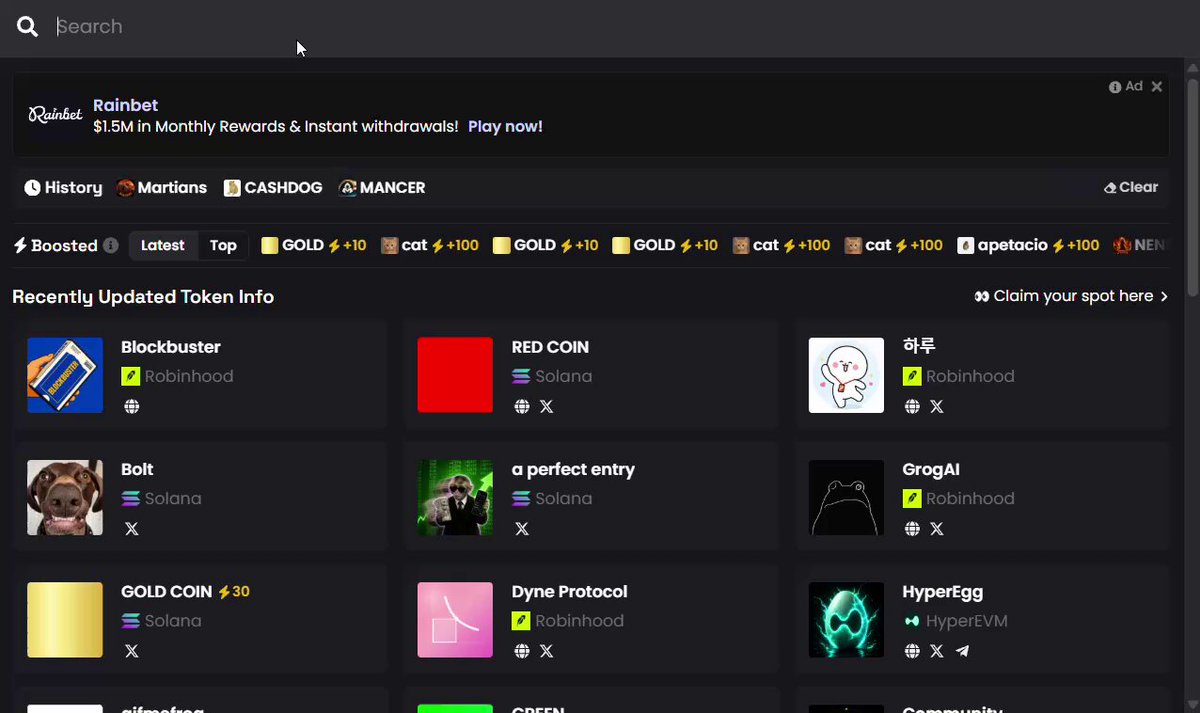Follow the 'Play now!' link
Screen dimensions: 1200x713
coord(505,127)
